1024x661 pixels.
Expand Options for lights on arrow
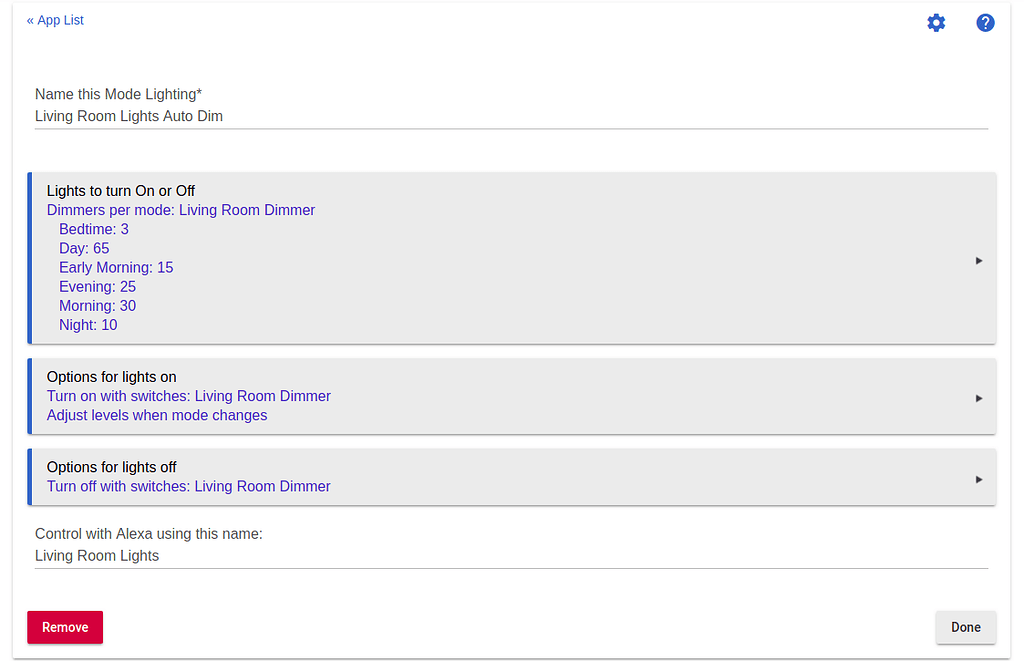[x=979, y=398]
